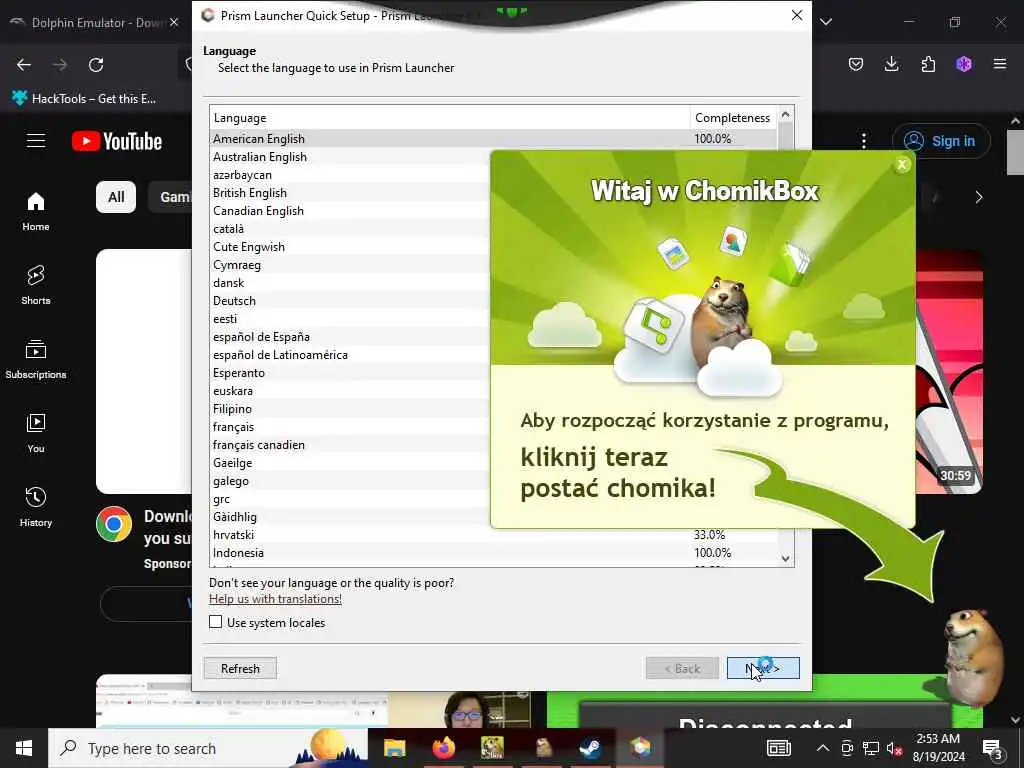The width and height of the screenshot is (1024, 768).
Task: Reload the page in Firefox
Action: click(96, 65)
